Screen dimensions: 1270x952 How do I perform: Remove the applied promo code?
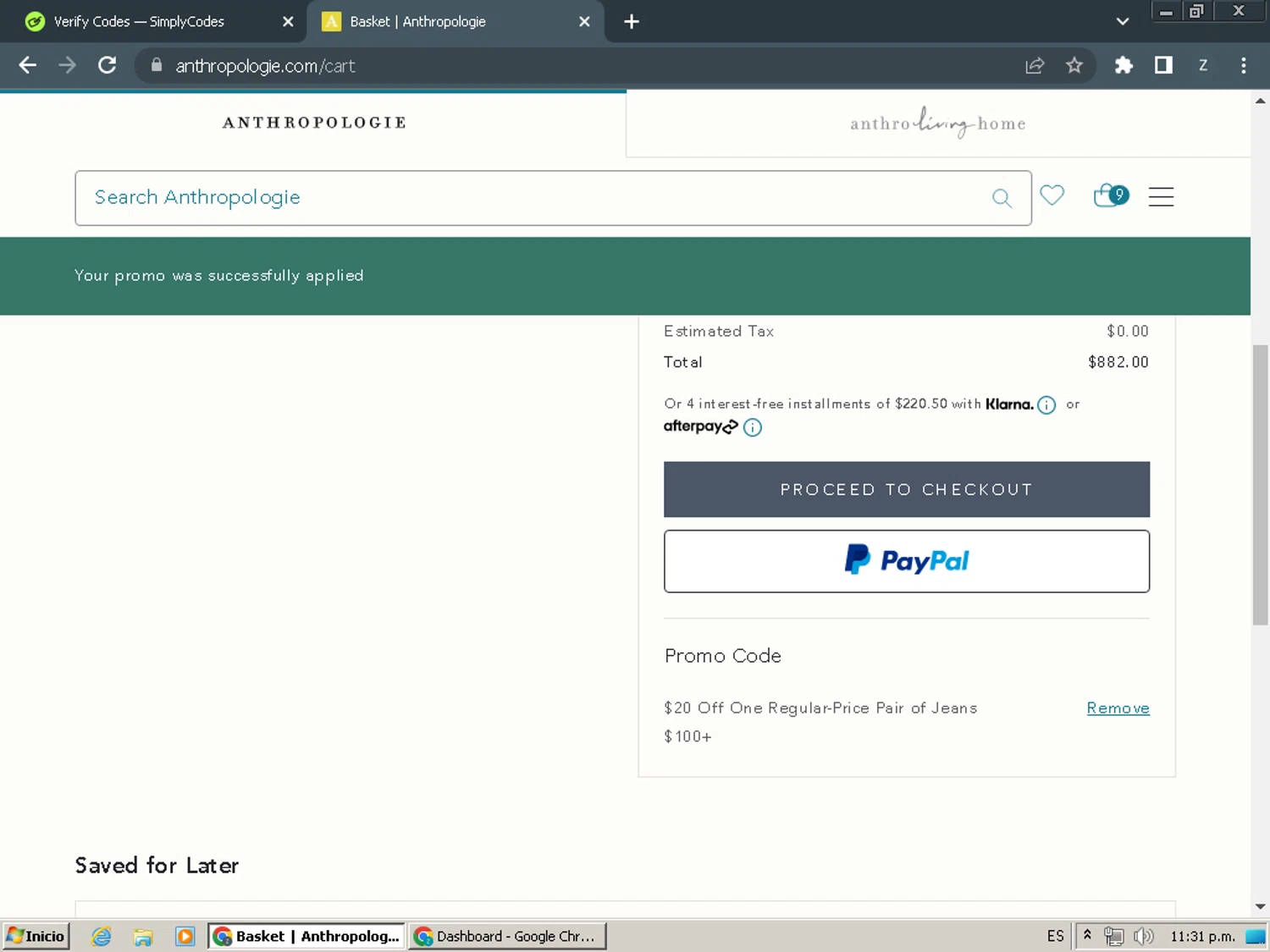pyautogui.click(x=1118, y=708)
